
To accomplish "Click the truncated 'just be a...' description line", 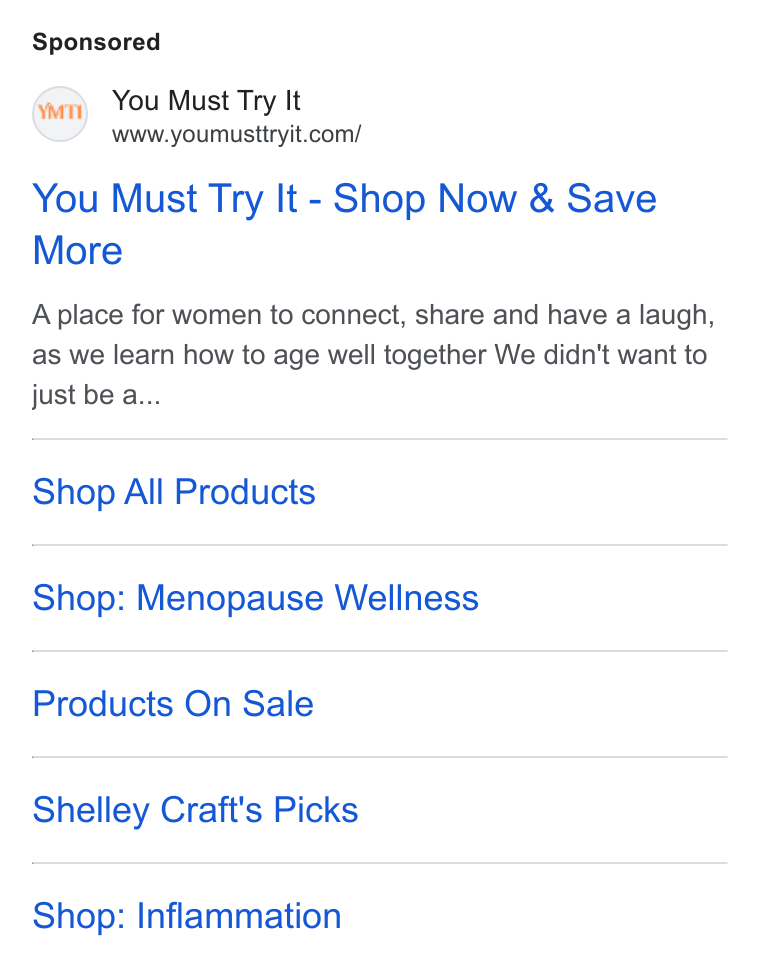I will point(96,395).
